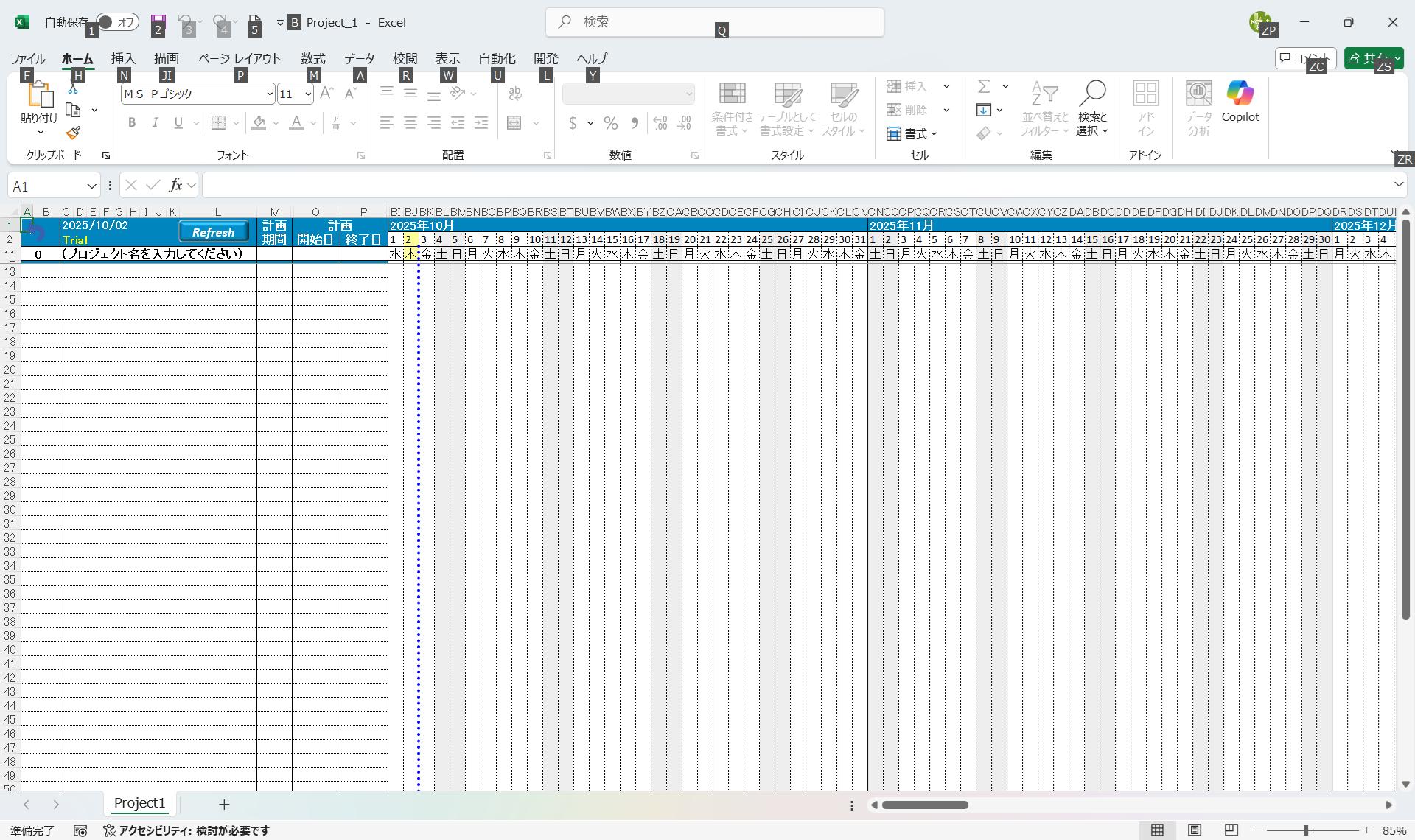Toggle the AutoSave (自動保存) switch

point(118,22)
